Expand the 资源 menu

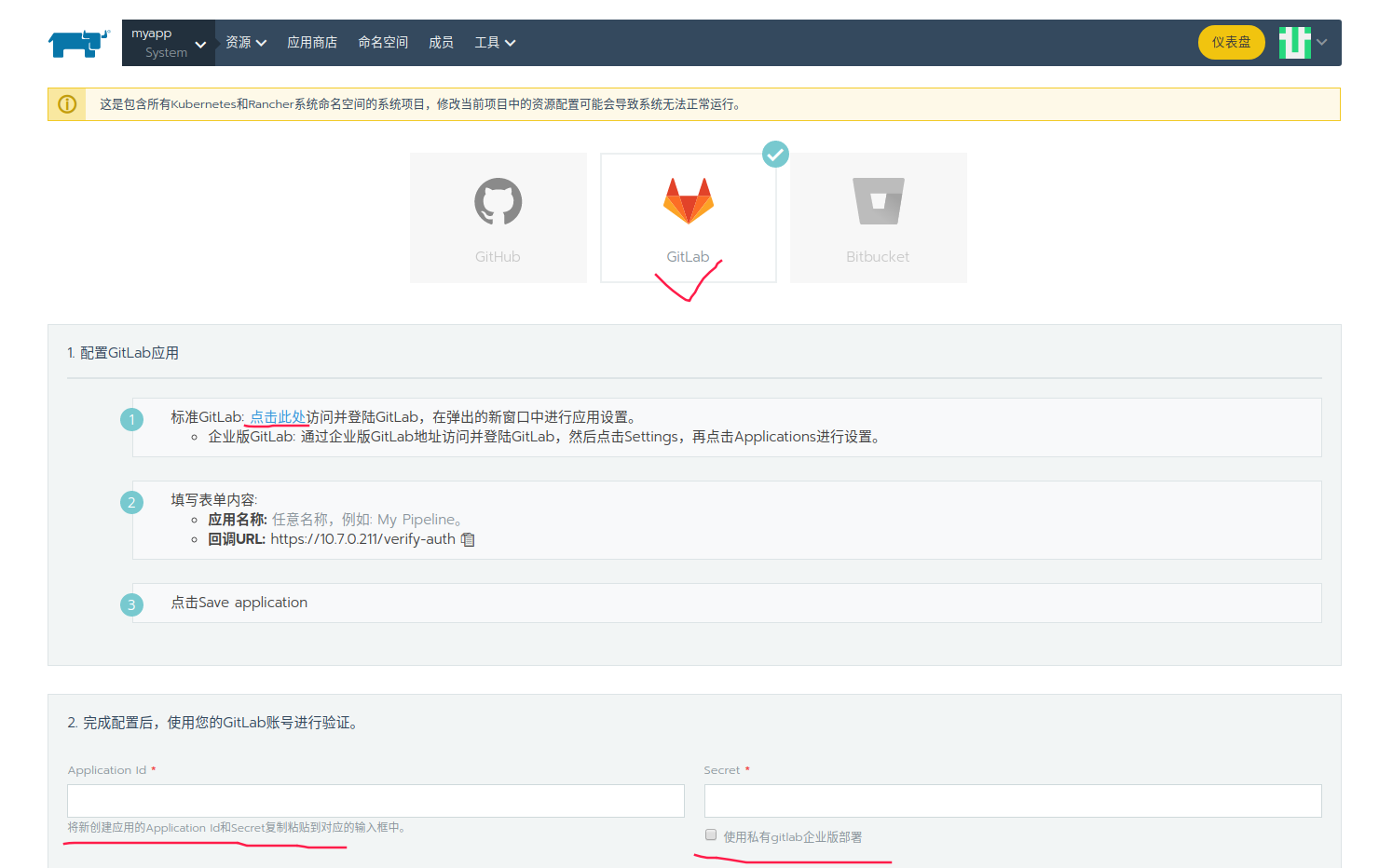(x=246, y=43)
